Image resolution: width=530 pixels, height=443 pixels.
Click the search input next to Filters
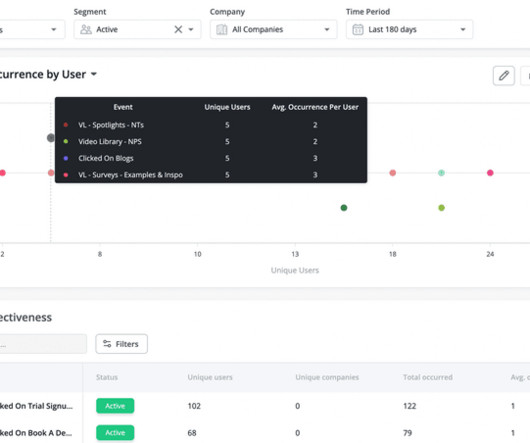tap(42, 344)
